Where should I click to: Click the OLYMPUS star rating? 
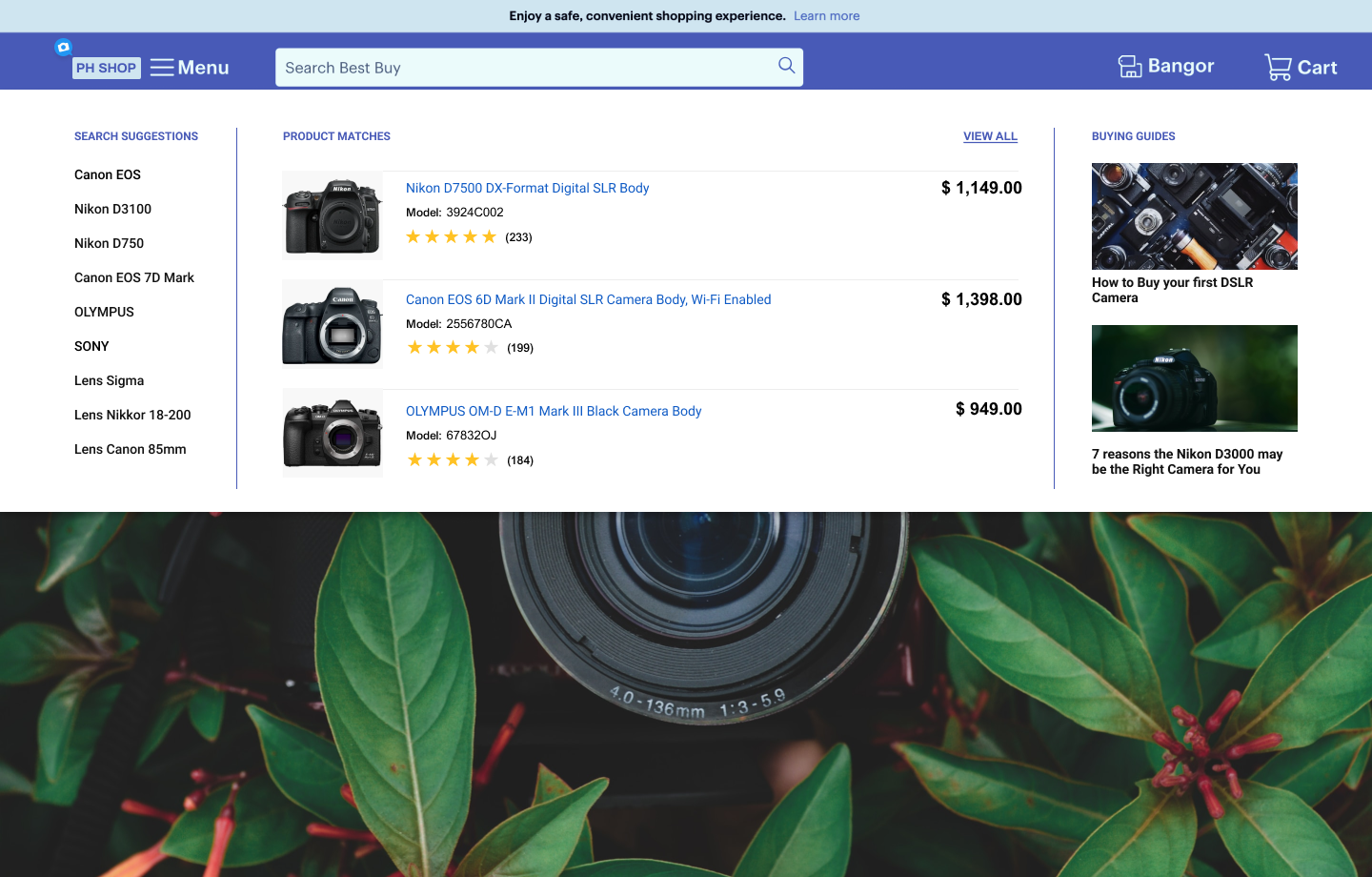coord(453,459)
